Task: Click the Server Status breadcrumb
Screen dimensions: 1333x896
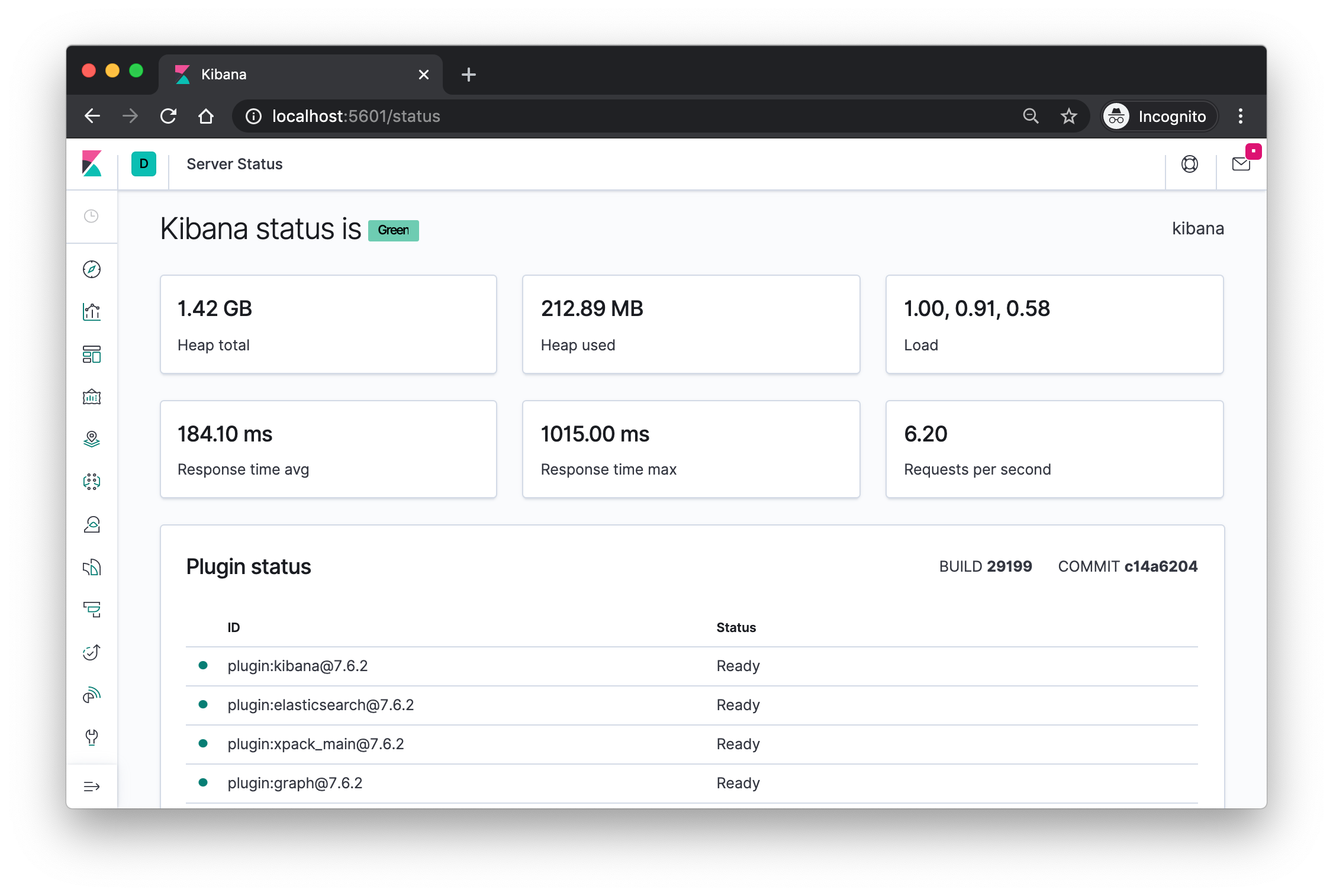Action: (234, 164)
